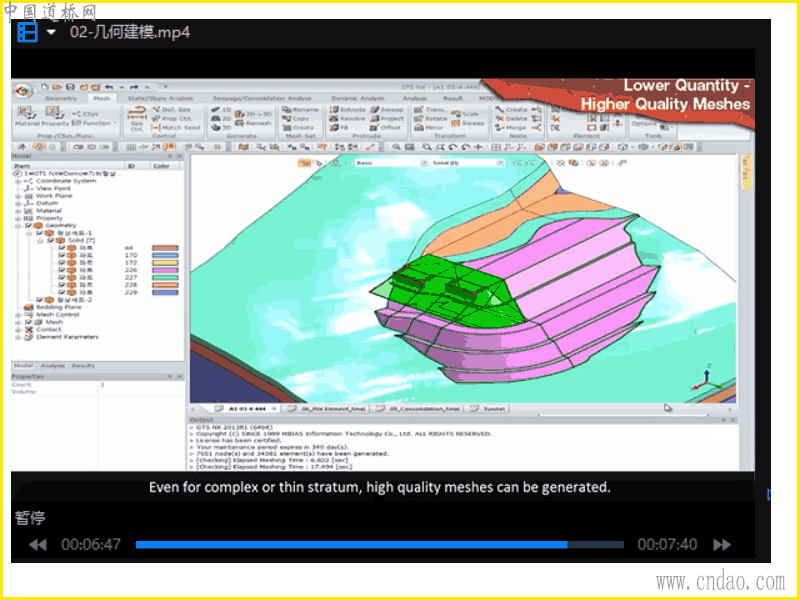Expand the Property tree node

18,218
